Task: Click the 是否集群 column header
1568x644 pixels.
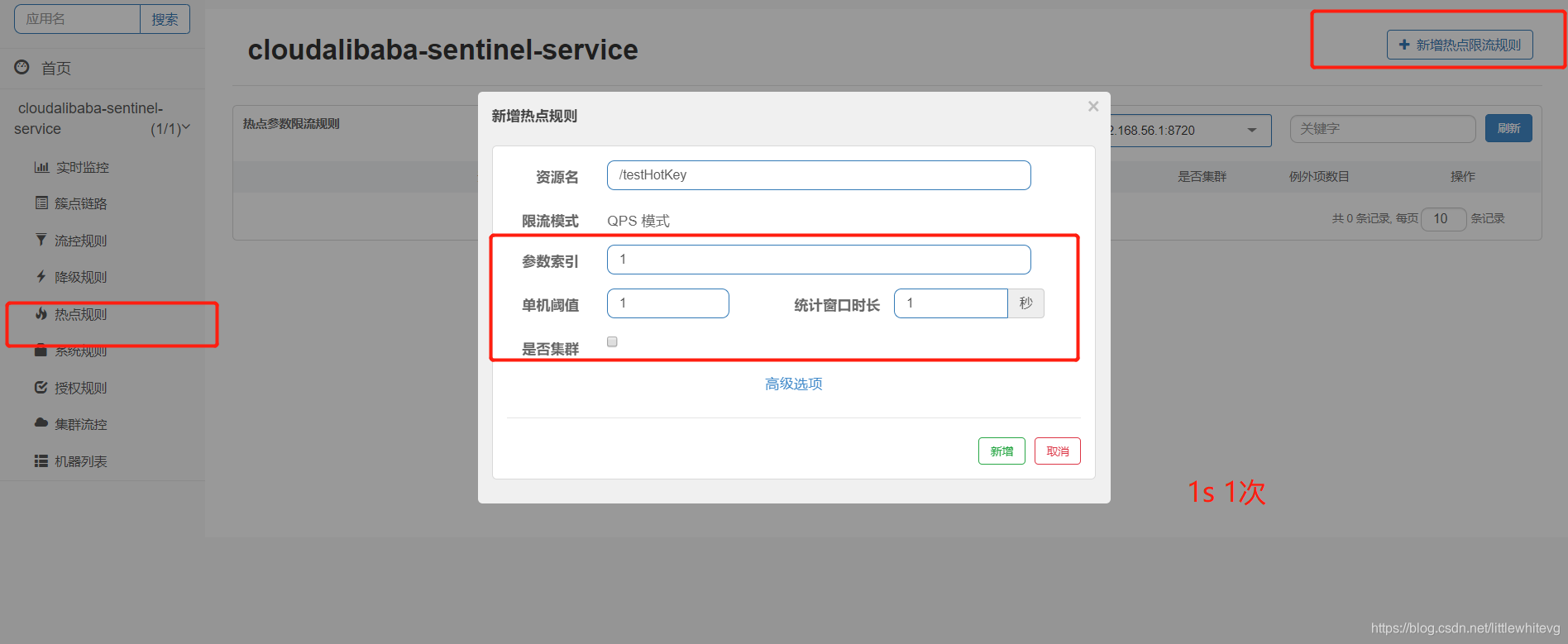Action: coord(1202,177)
